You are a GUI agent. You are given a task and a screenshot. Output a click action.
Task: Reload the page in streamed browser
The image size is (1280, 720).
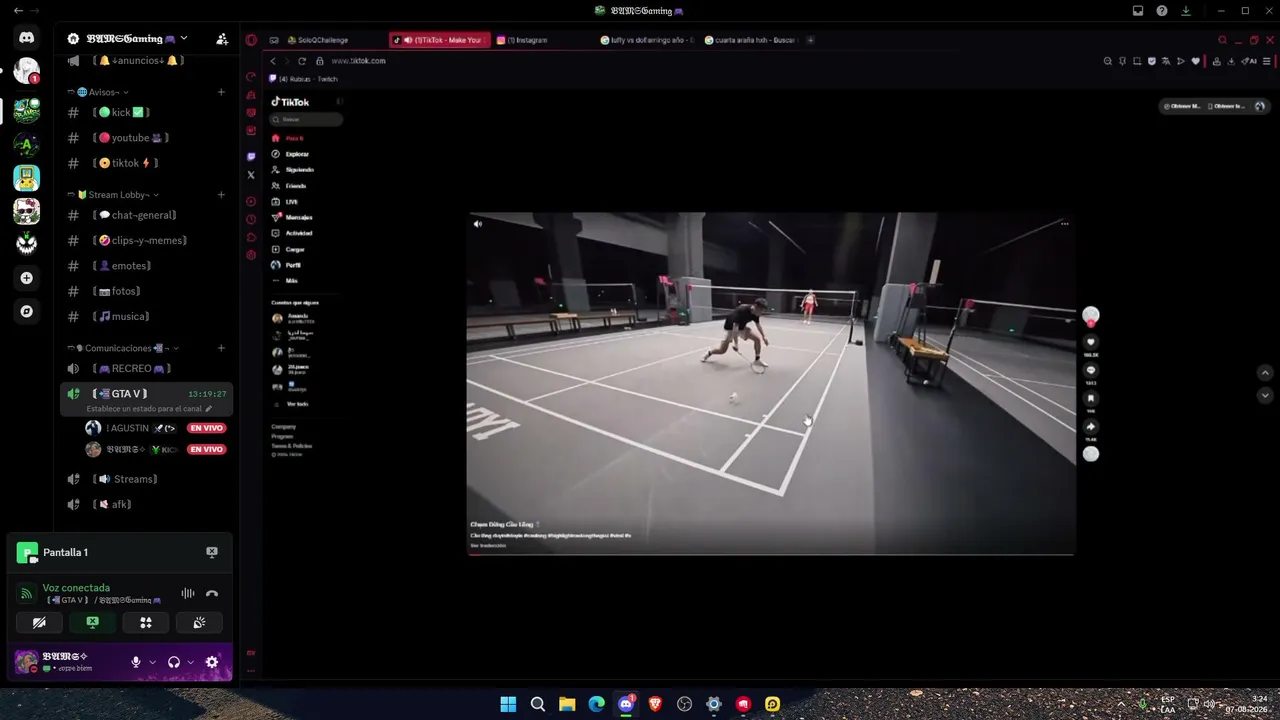pos(302,61)
